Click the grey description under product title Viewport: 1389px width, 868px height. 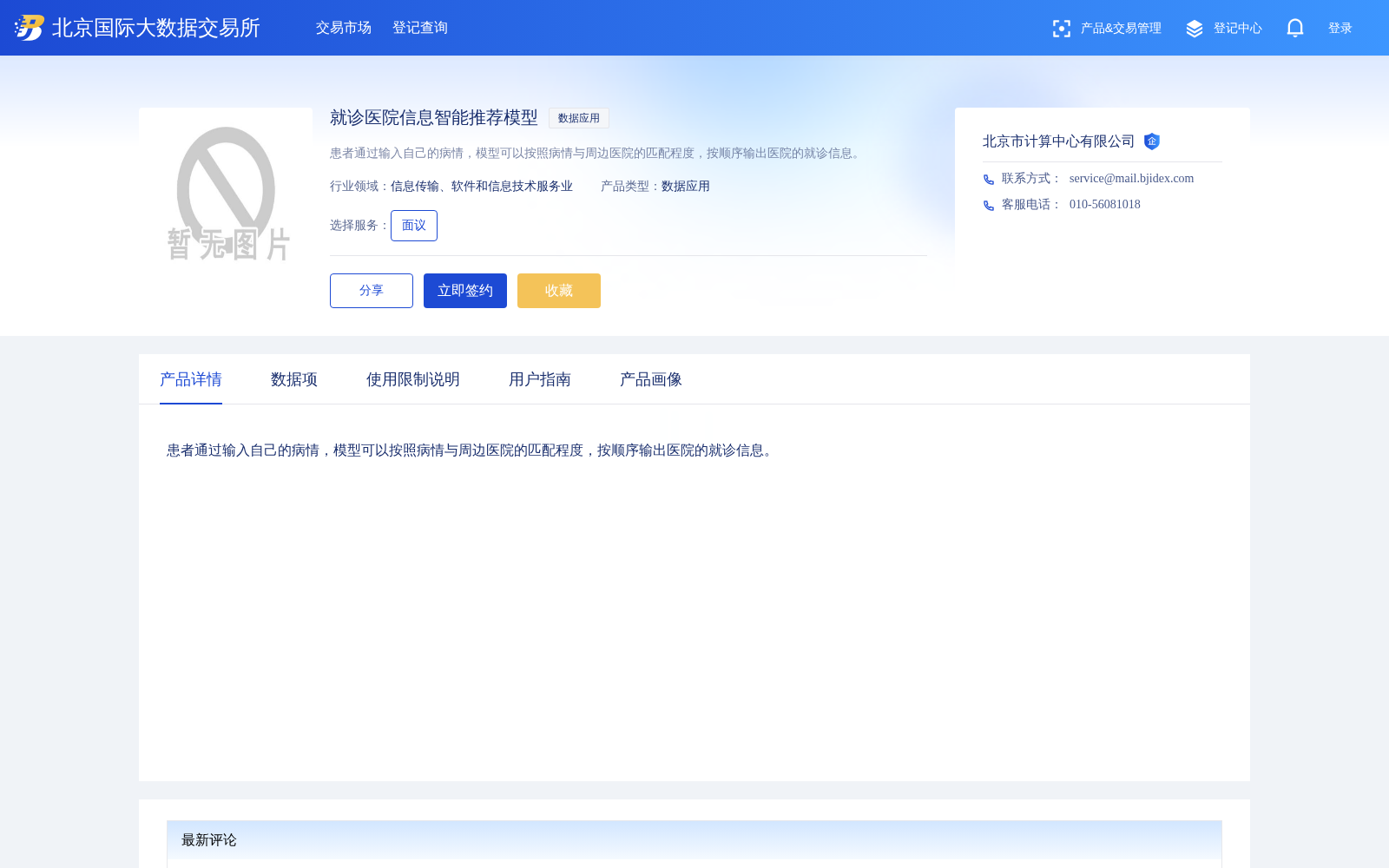click(596, 154)
